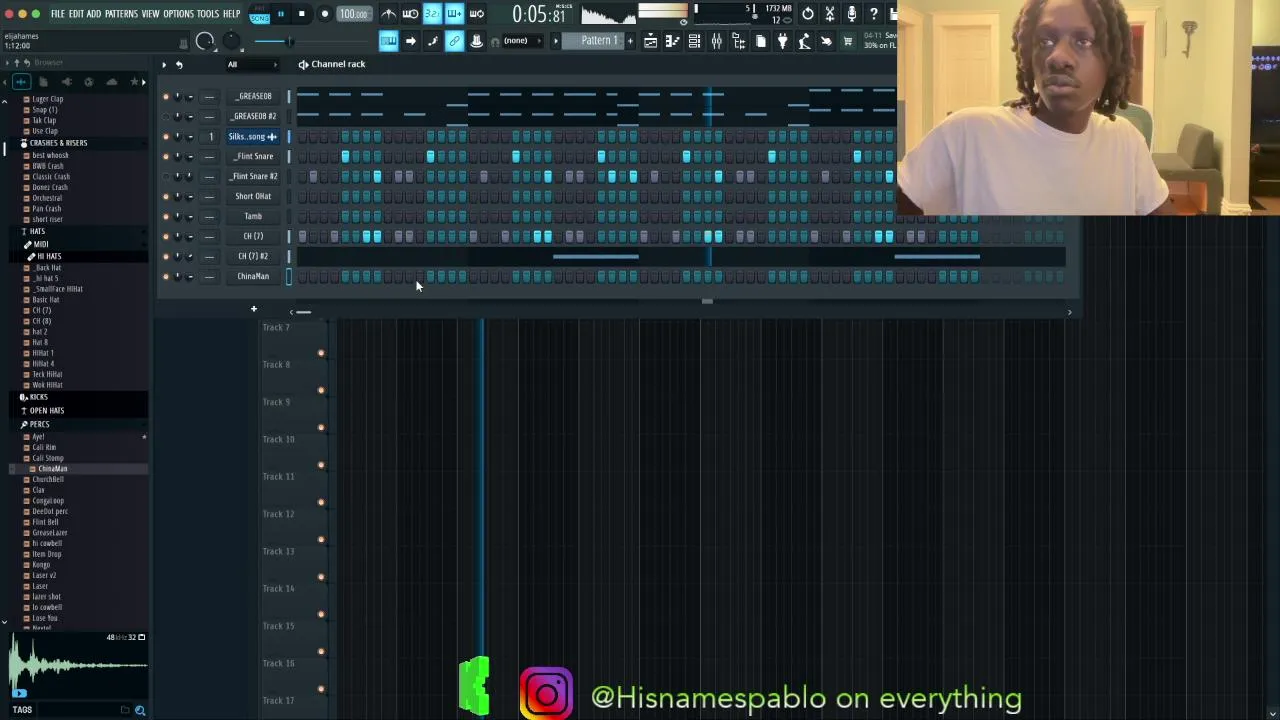Select the _GREASE08 channel button
Image resolution: width=1280 pixels, height=720 pixels.
coord(253,96)
